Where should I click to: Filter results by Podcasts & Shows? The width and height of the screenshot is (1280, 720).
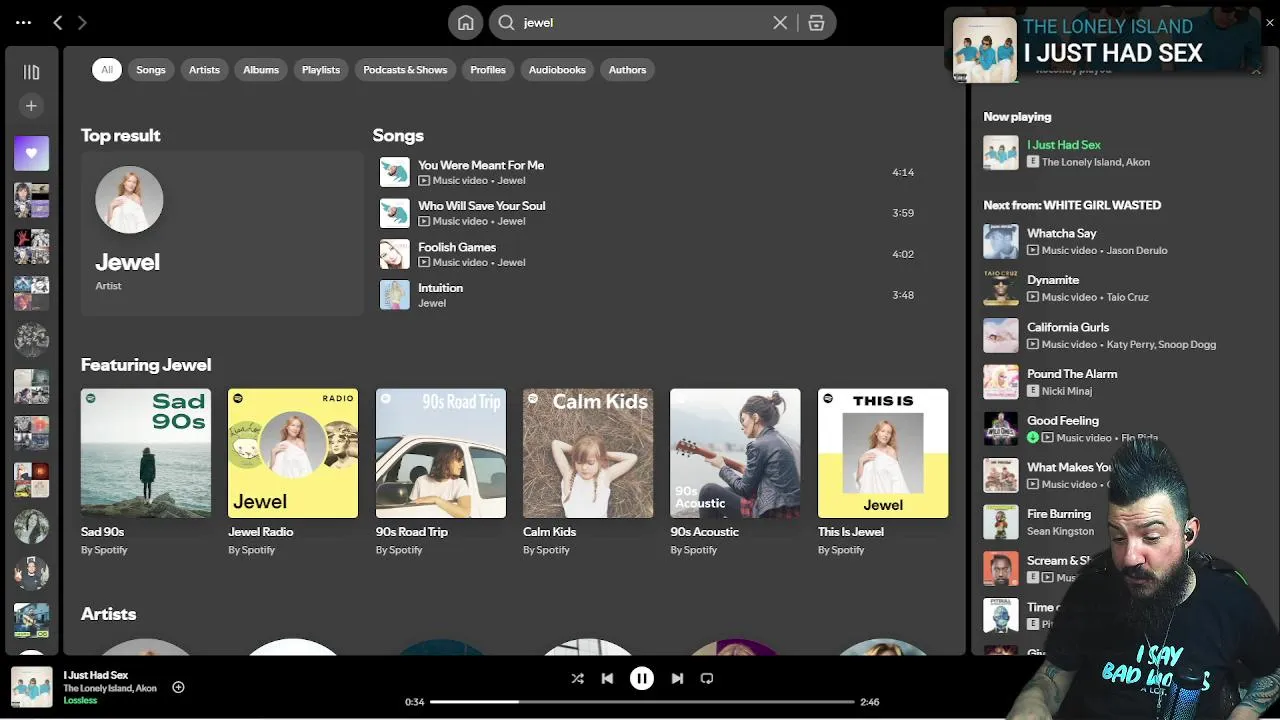(x=405, y=70)
